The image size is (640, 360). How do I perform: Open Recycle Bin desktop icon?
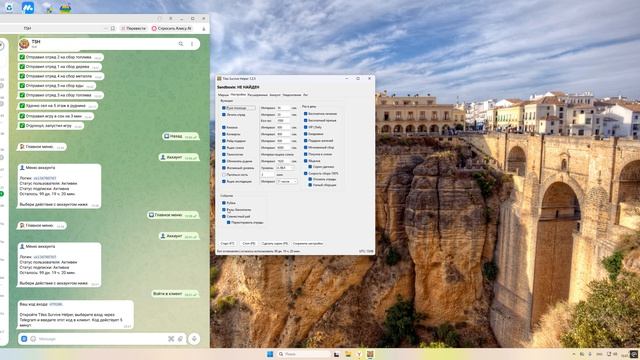(9, 7)
